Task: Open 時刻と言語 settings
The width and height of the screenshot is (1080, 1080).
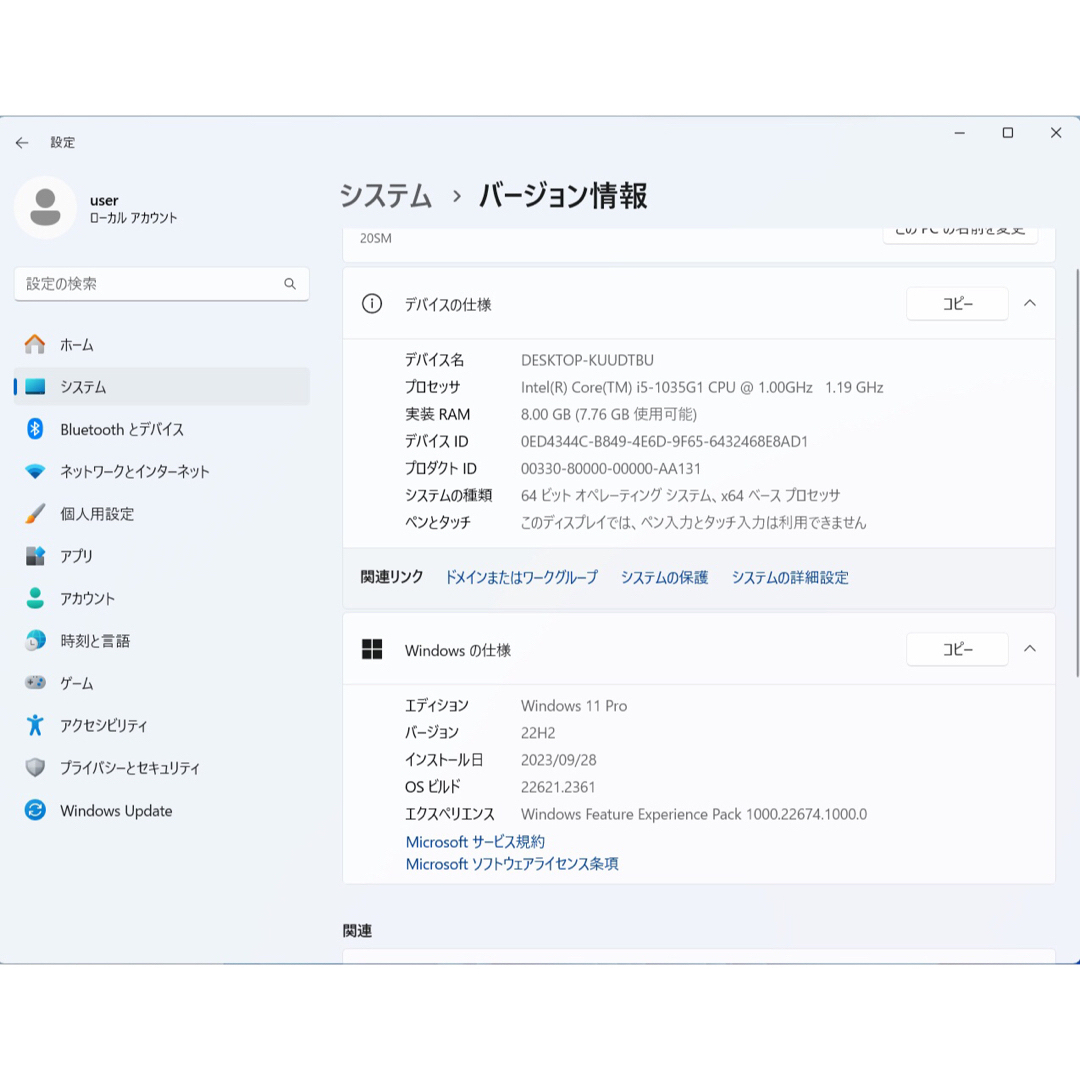Action: (x=161, y=641)
